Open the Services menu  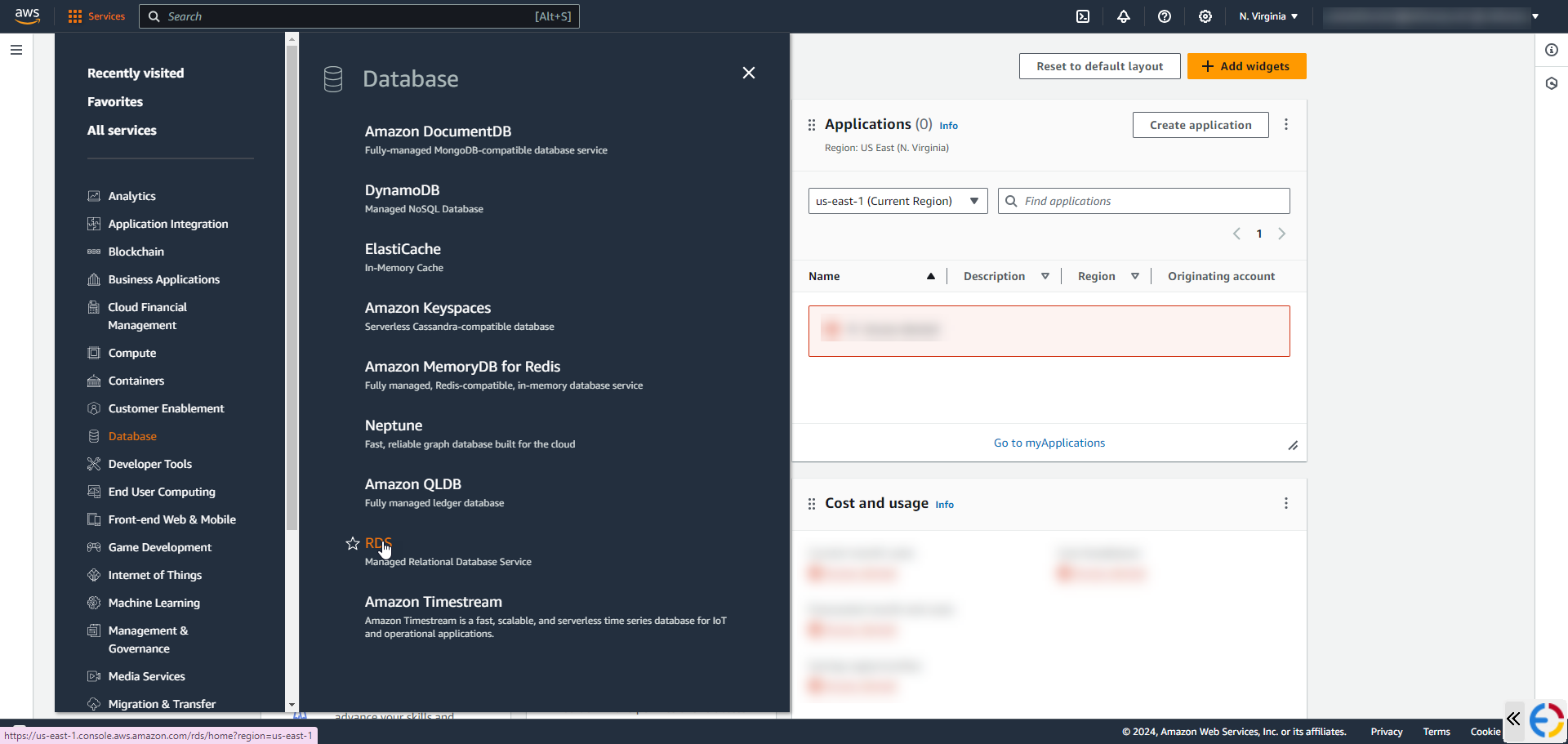[97, 16]
